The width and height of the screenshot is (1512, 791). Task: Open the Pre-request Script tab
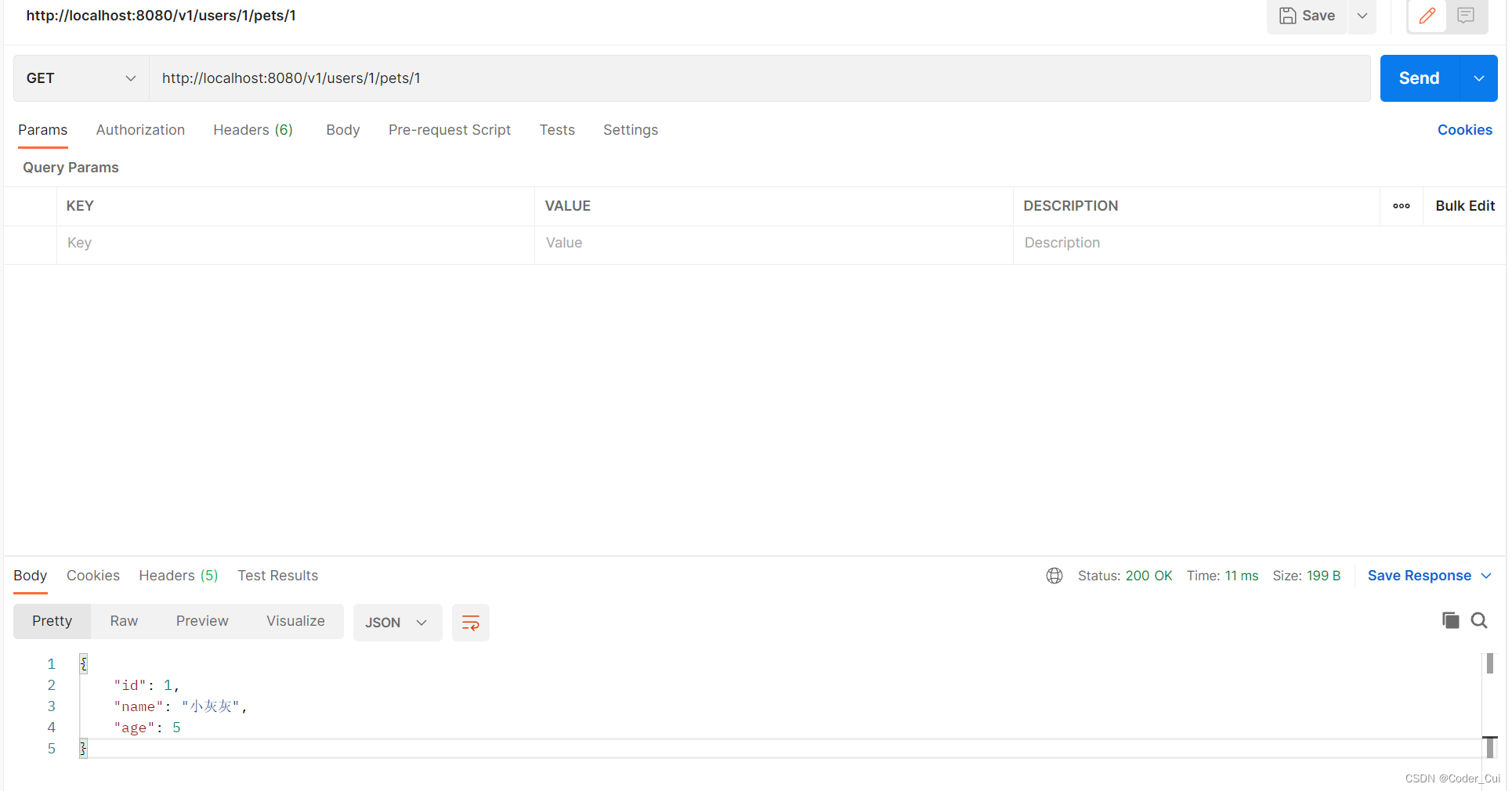[450, 130]
